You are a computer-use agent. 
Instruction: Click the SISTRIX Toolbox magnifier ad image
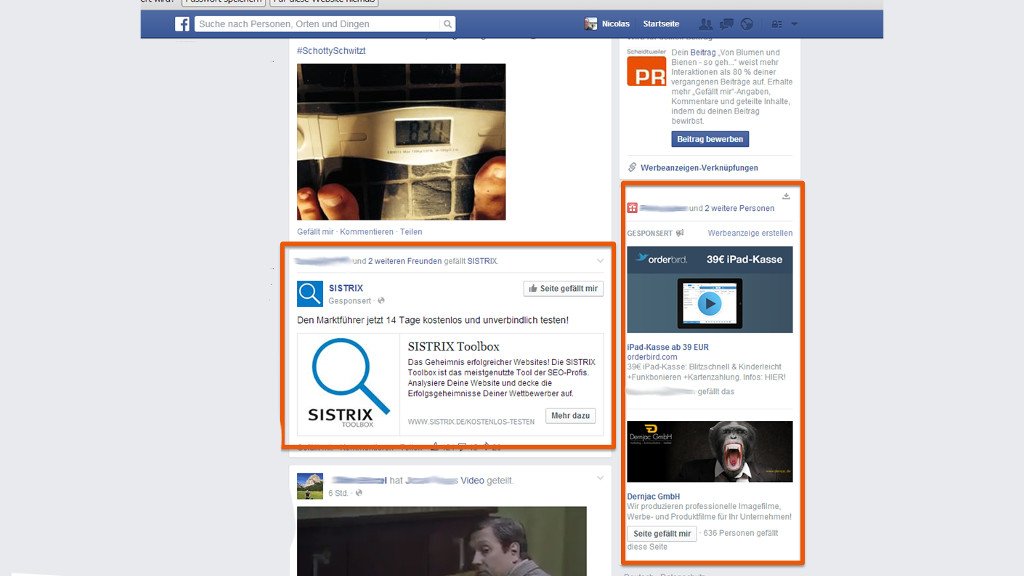[348, 385]
